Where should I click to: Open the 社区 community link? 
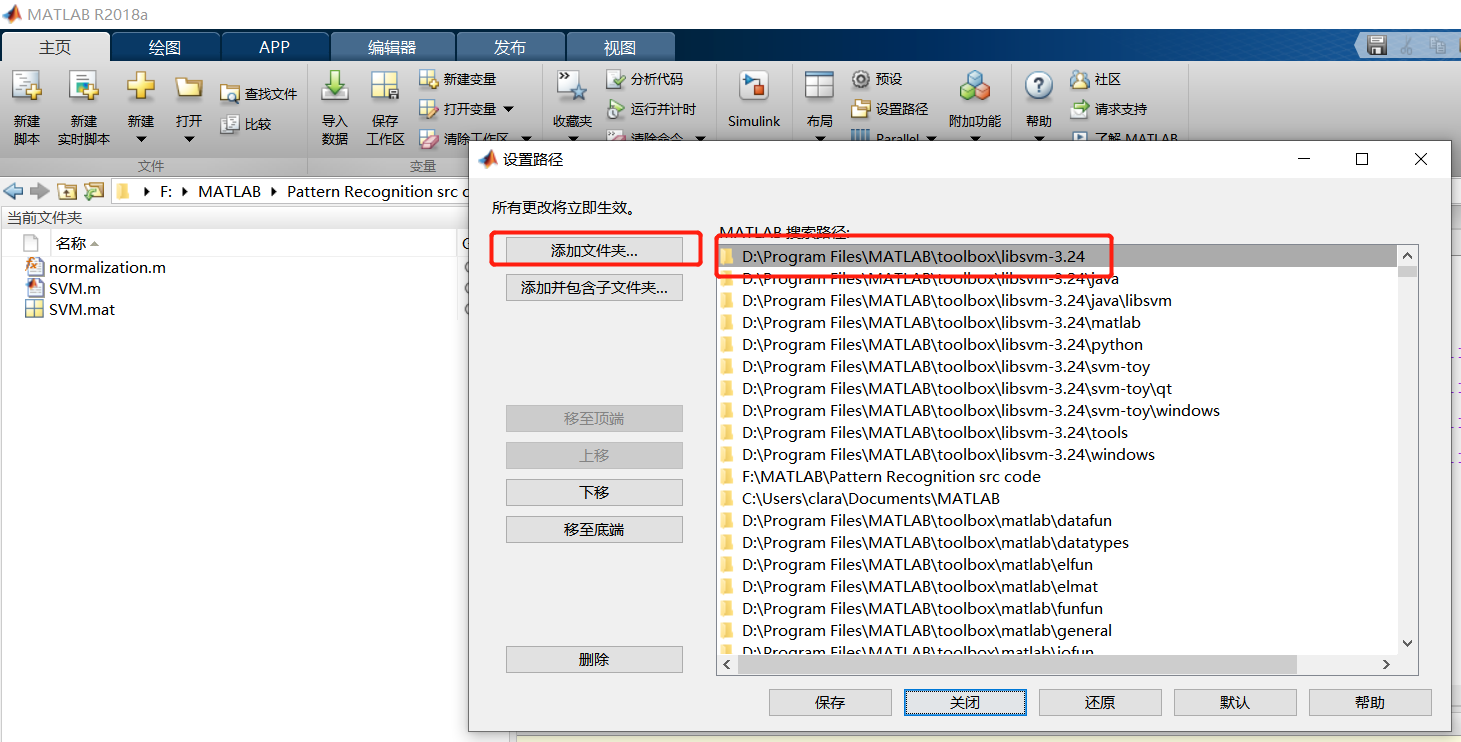[1095, 79]
